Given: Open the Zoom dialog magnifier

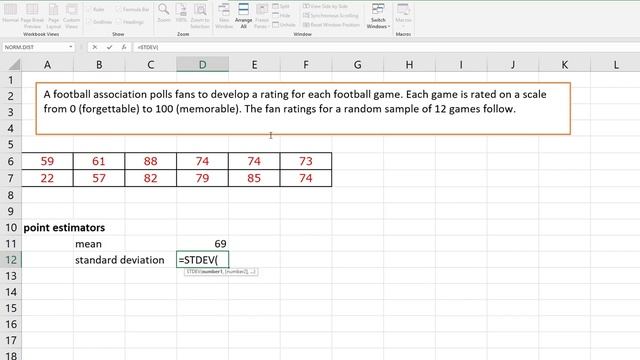Looking at the screenshot, I should tap(164, 13).
